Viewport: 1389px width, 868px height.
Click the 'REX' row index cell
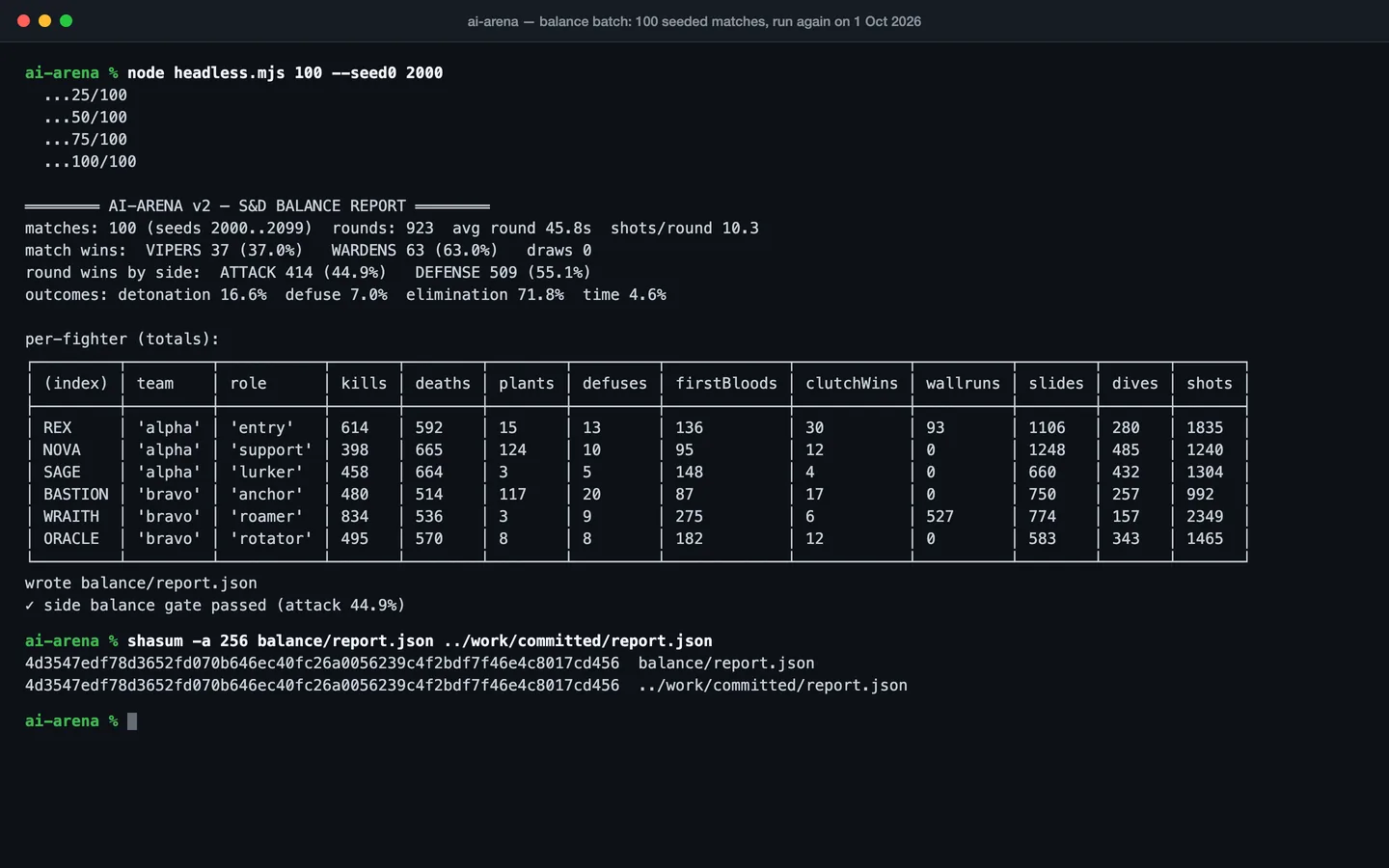tap(57, 427)
